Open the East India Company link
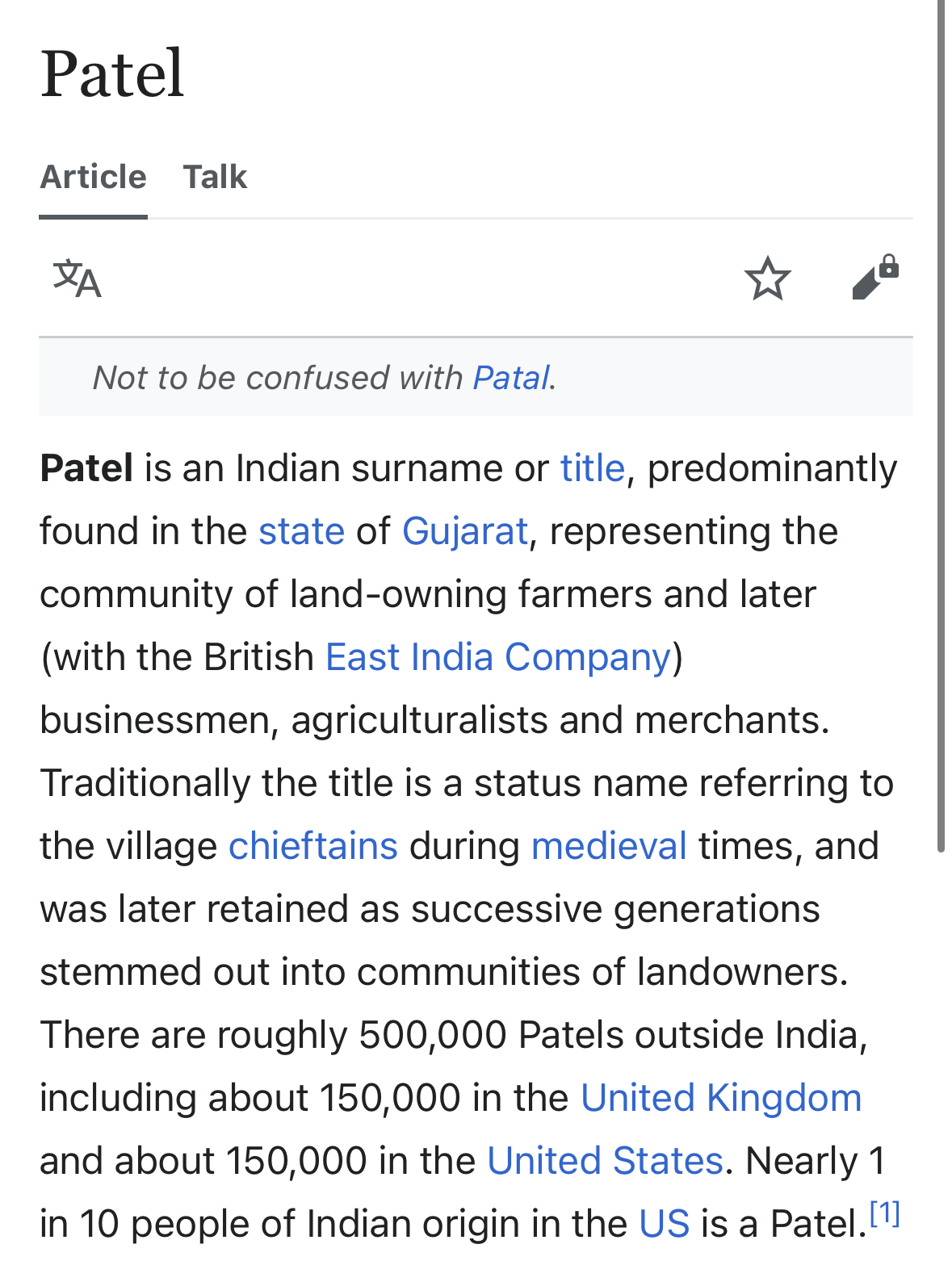This screenshot has height=1261, width=952. [x=498, y=657]
